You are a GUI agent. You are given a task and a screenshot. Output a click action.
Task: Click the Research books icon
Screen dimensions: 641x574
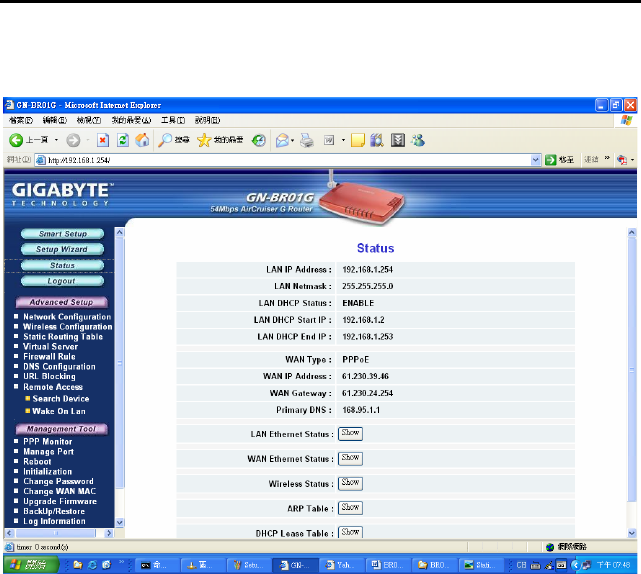(x=377, y=140)
